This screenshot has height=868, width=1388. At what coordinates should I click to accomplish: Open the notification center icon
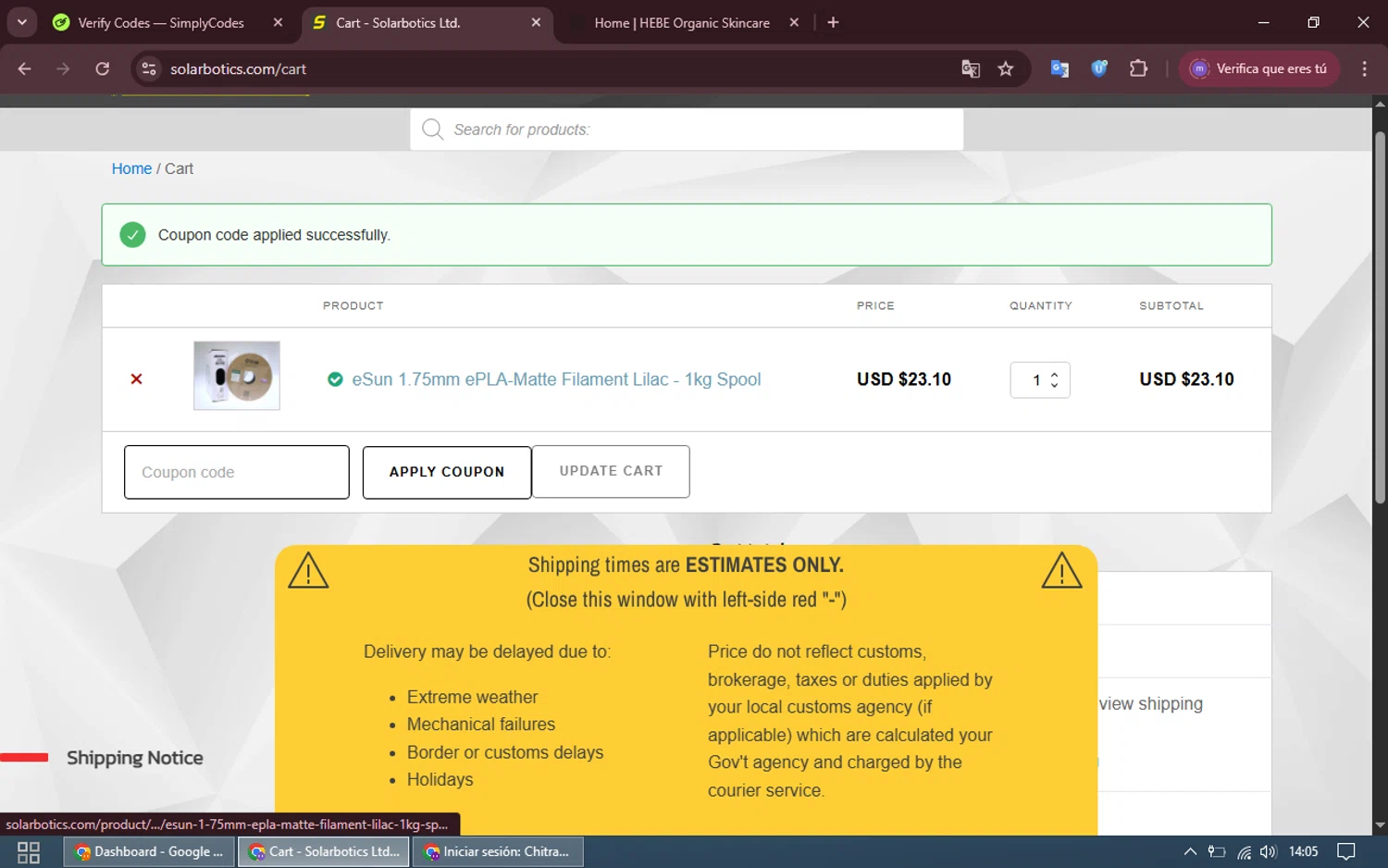pyautogui.click(x=1346, y=852)
